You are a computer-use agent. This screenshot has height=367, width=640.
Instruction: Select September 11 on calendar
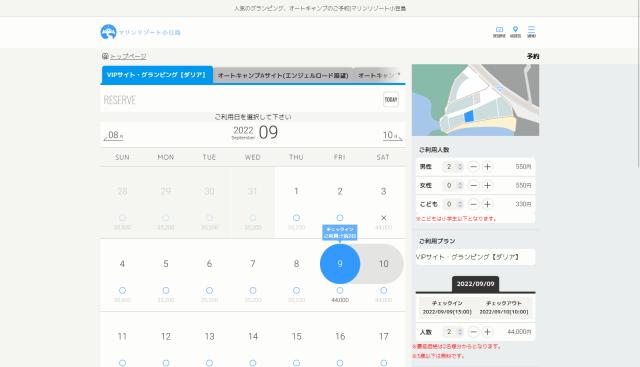click(x=122, y=340)
